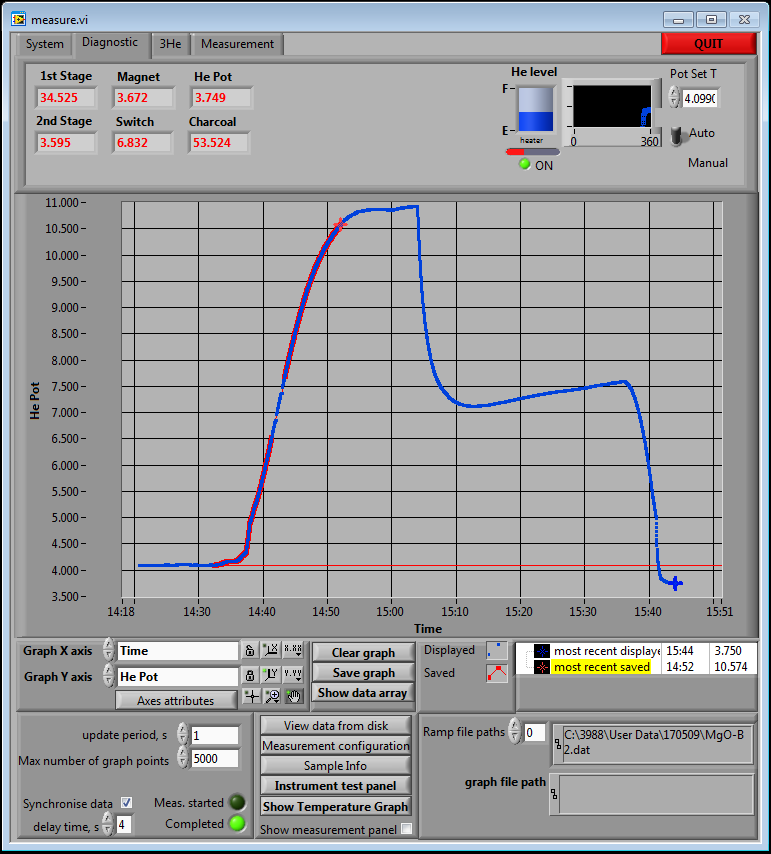771x854 pixels.
Task: Toggle the Synchronise data checkbox
Action: pos(126,802)
